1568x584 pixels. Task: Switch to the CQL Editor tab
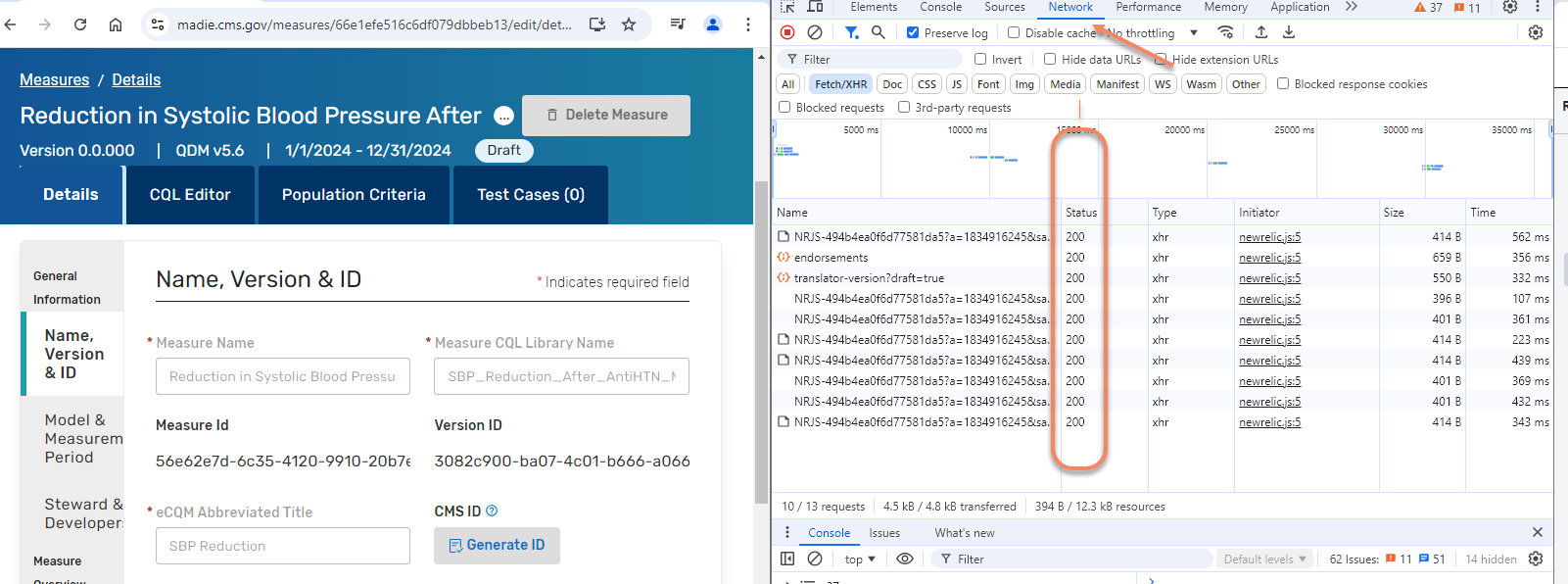(190, 194)
